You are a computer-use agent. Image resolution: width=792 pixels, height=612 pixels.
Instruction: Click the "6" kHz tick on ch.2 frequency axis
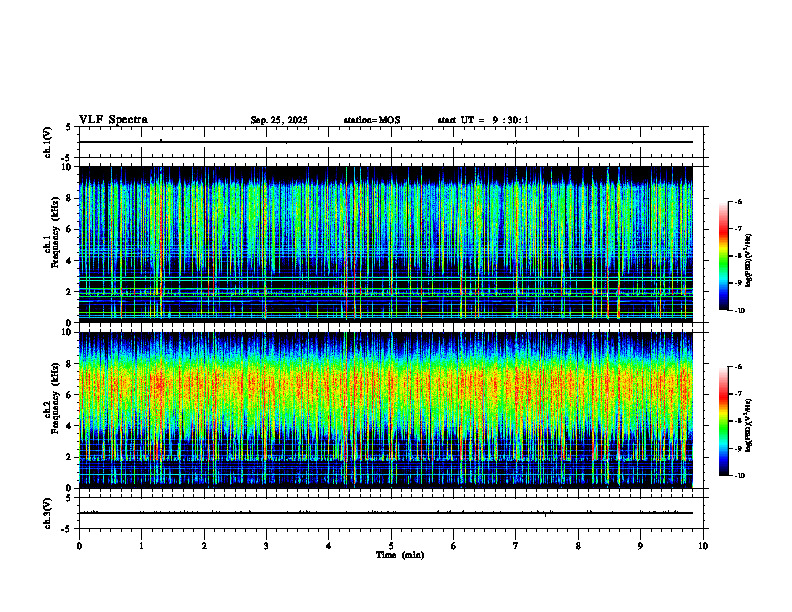tap(70, 395)
